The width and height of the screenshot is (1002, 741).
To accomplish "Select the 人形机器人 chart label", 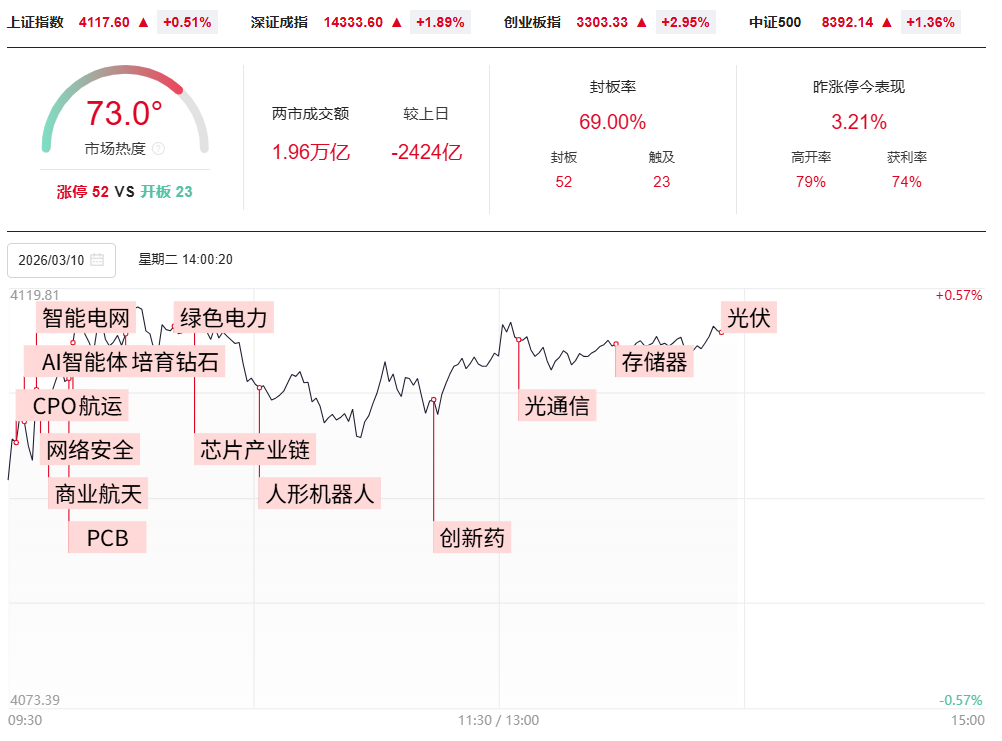I will click(318, 493).
